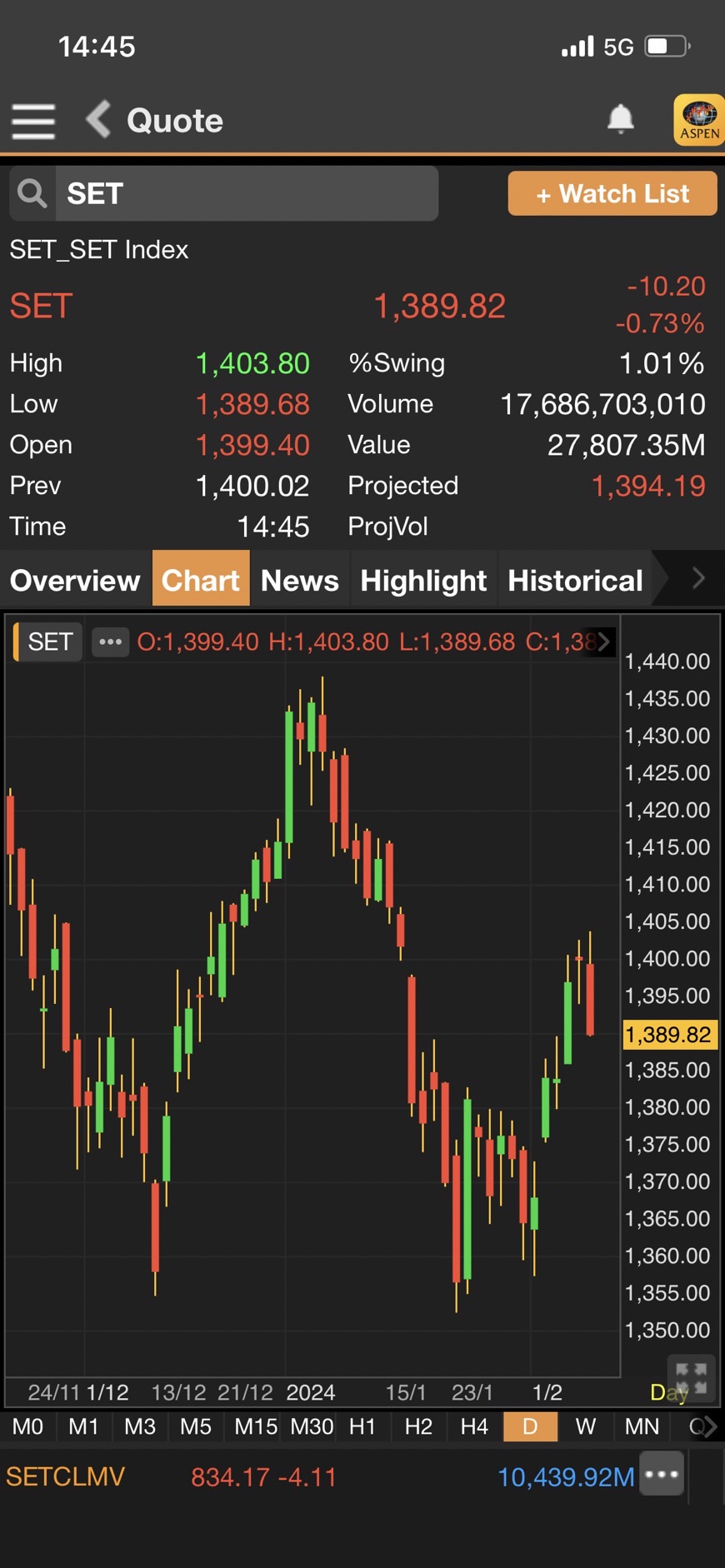Tap the SET symbol label on chart
This screenshot has width=725, height=1568.
(50, 642)
